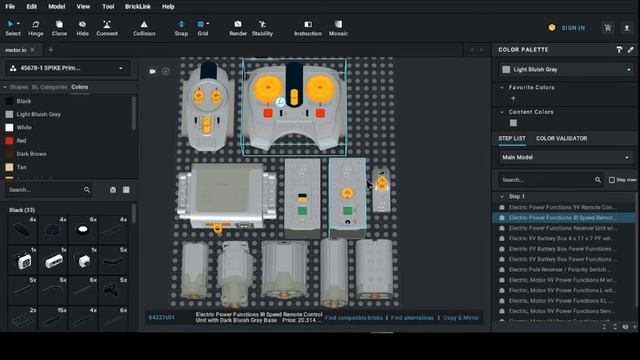Image resolution: width=640 pixels, height=360 pixels.
Task: Click the gray swatch under Content Colors
Action: 513,123
